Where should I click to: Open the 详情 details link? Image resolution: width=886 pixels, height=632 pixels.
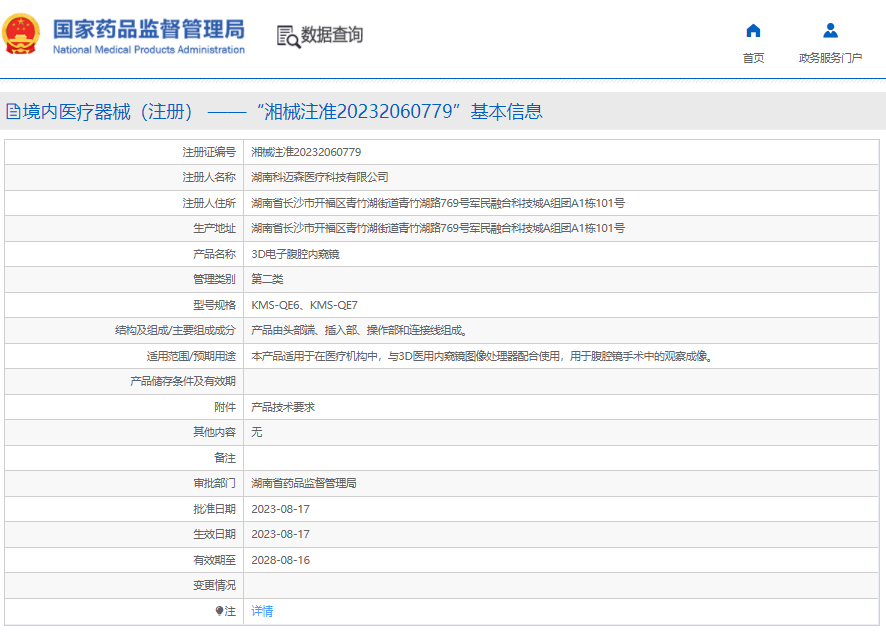[x=262, y=611]
